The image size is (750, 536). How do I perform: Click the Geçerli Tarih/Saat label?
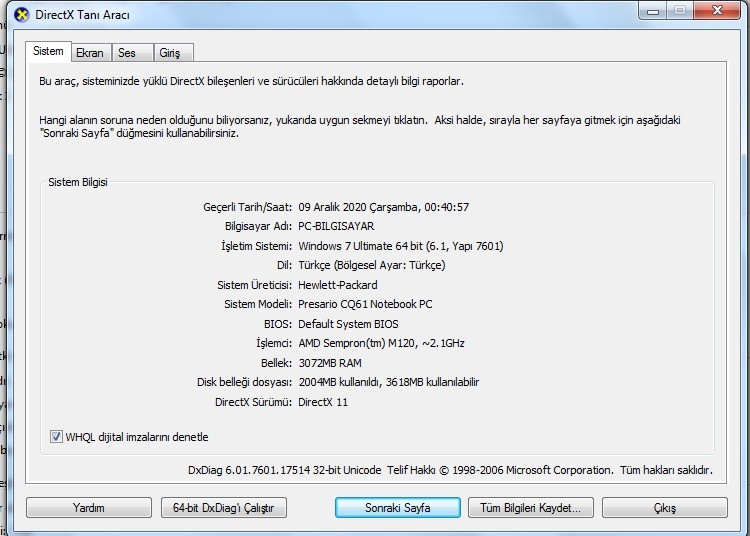click(x=247, y=207)
